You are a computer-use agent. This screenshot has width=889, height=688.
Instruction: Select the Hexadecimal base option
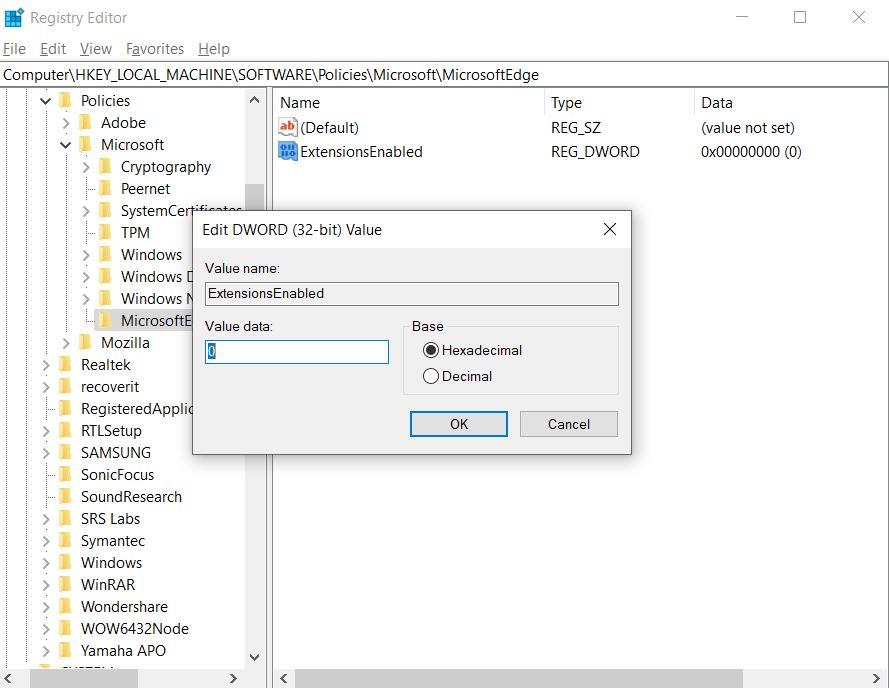point(431,351)
